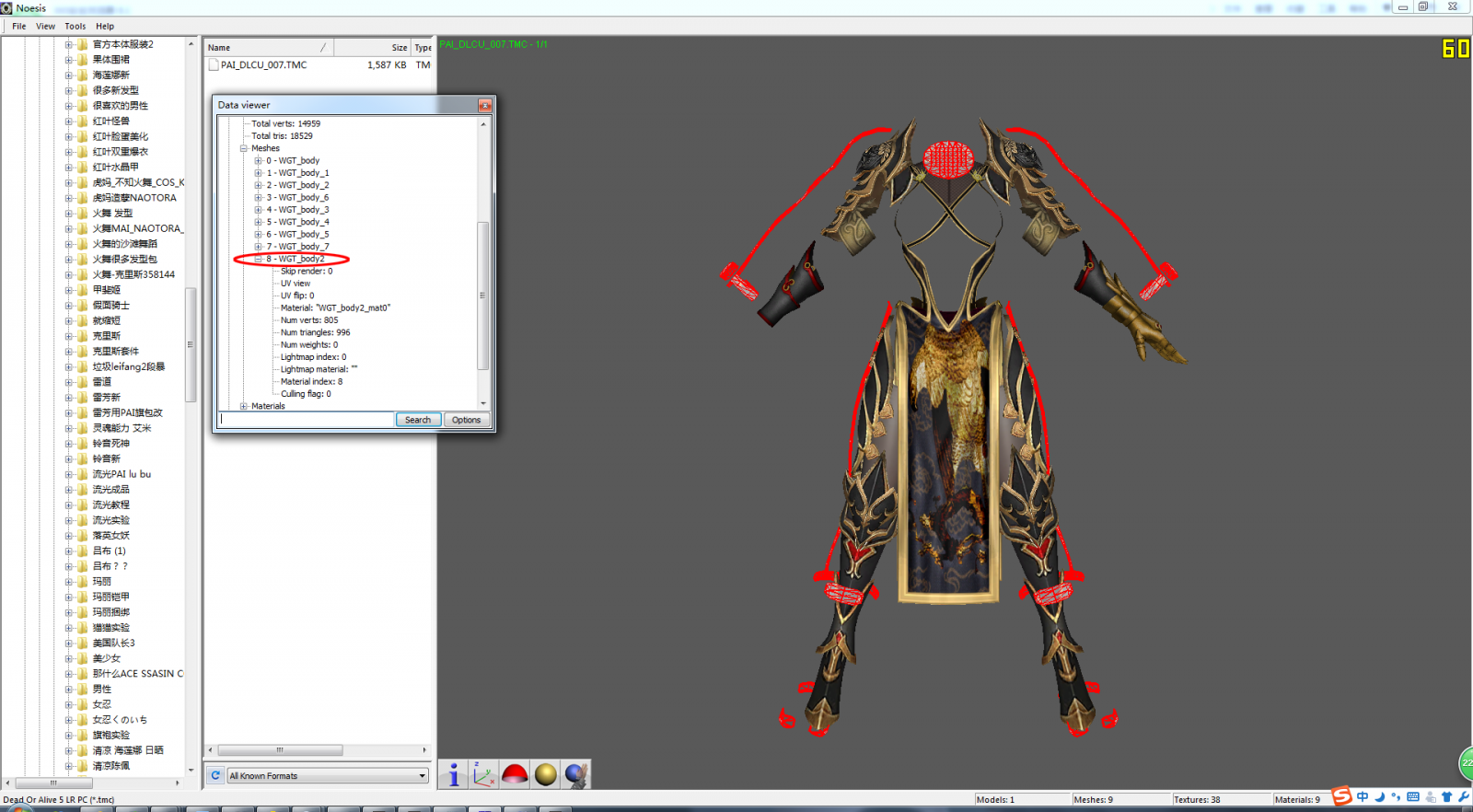
Task: Toggle the XYZ axes display icon
Action: 484,775
